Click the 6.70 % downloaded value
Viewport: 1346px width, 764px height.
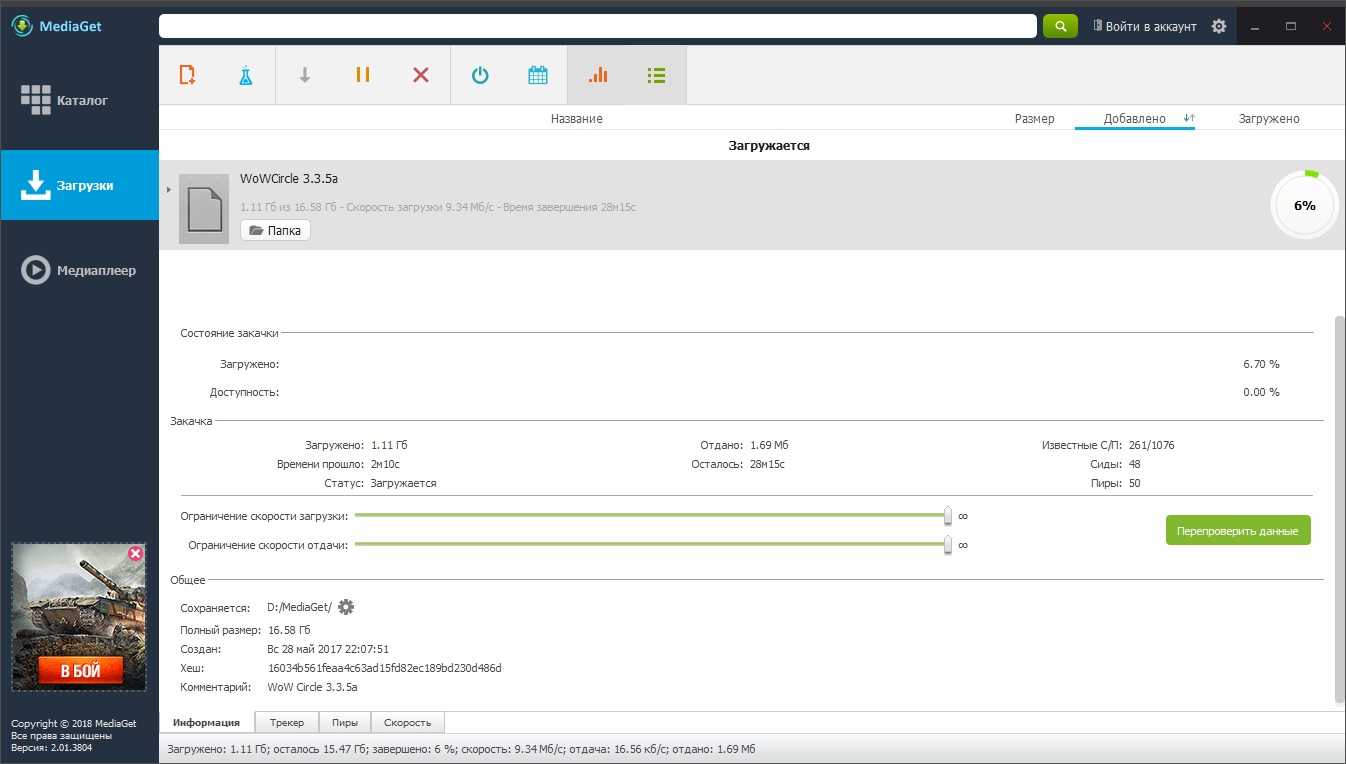[1261, 364]
